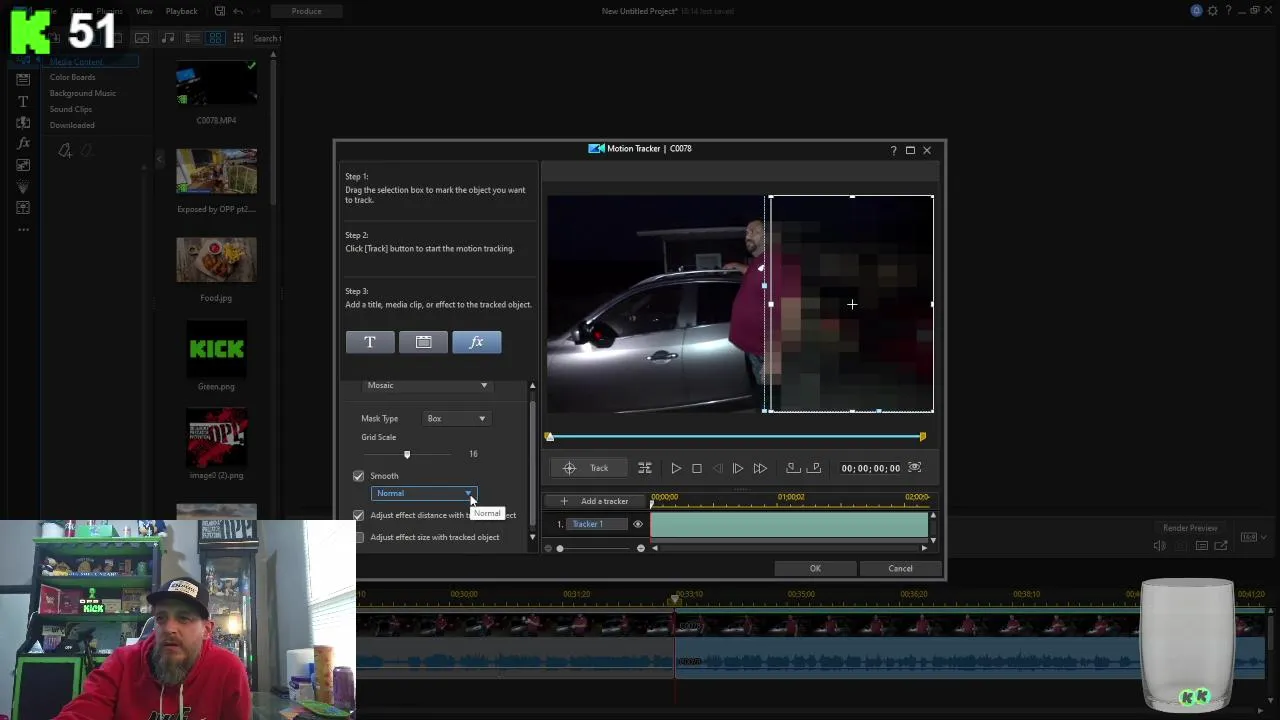Click the Tracker 1 green track clip

[x=789, y=525]
